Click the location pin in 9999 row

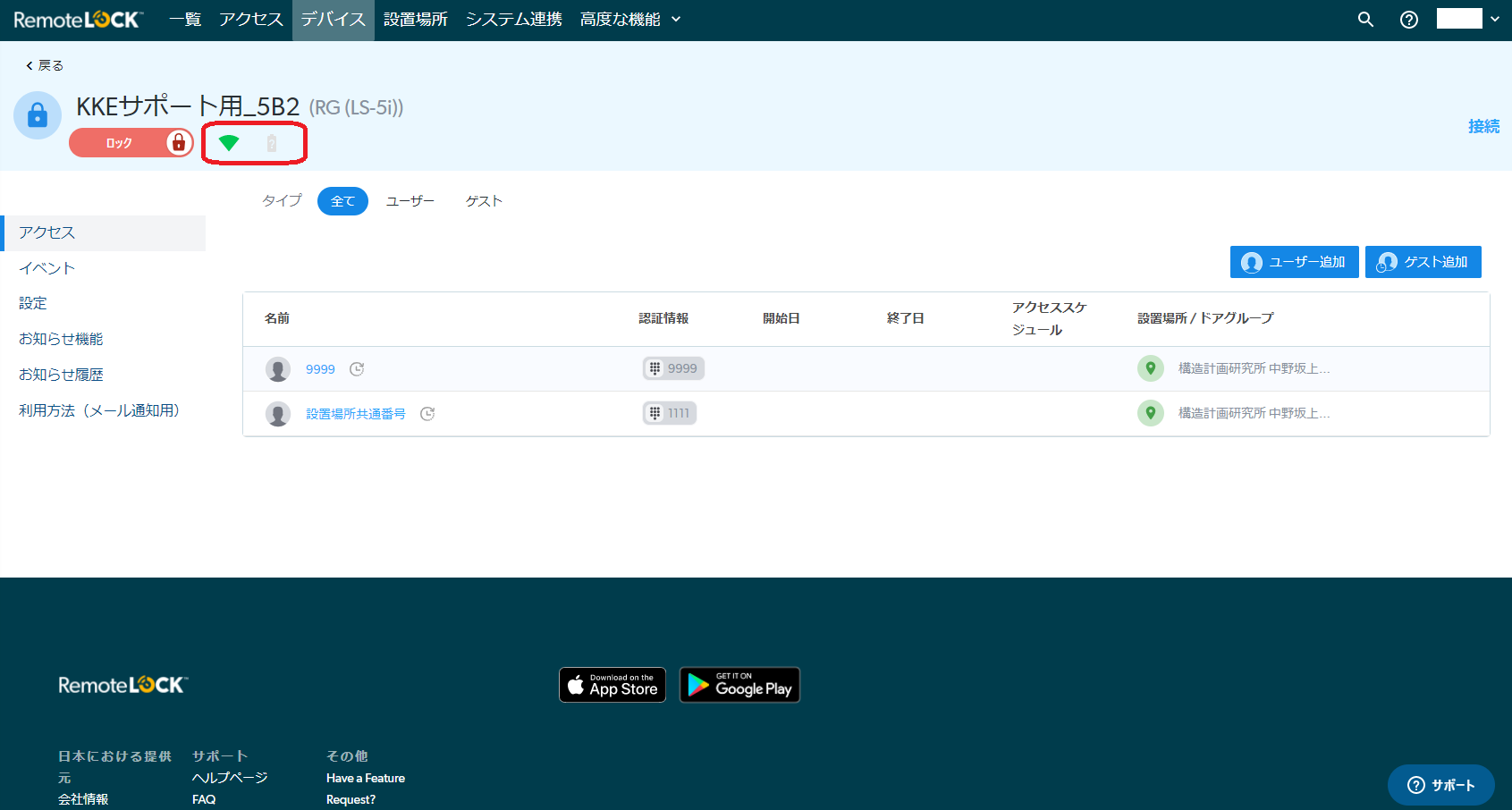point(1151,368)
